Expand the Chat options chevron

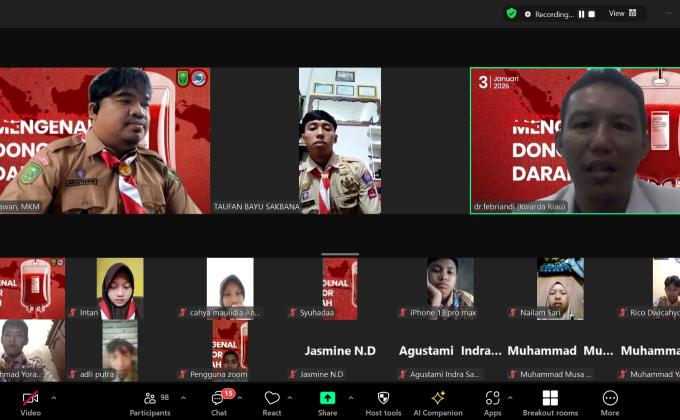[239, 398]
